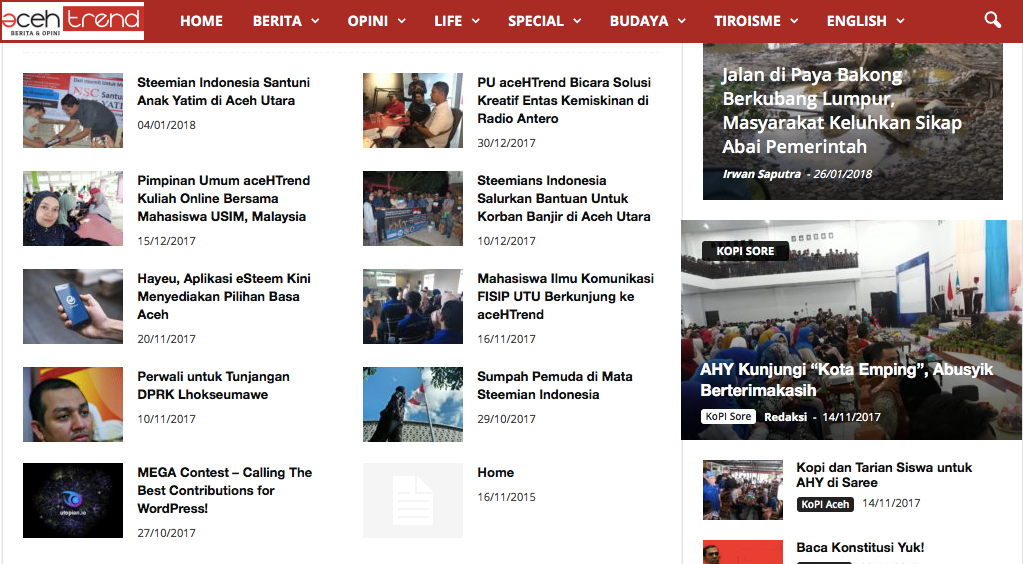Click thumbnail of FISIP UTU visit article
The height and width of the screenshot is (564, 1023).
point(412,306)
